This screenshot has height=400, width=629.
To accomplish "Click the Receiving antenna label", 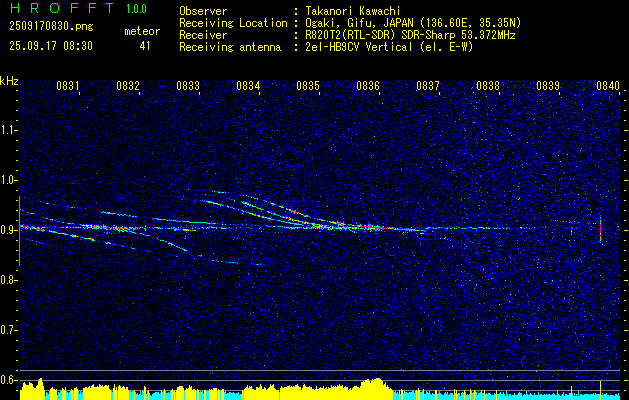I will 230,47.
